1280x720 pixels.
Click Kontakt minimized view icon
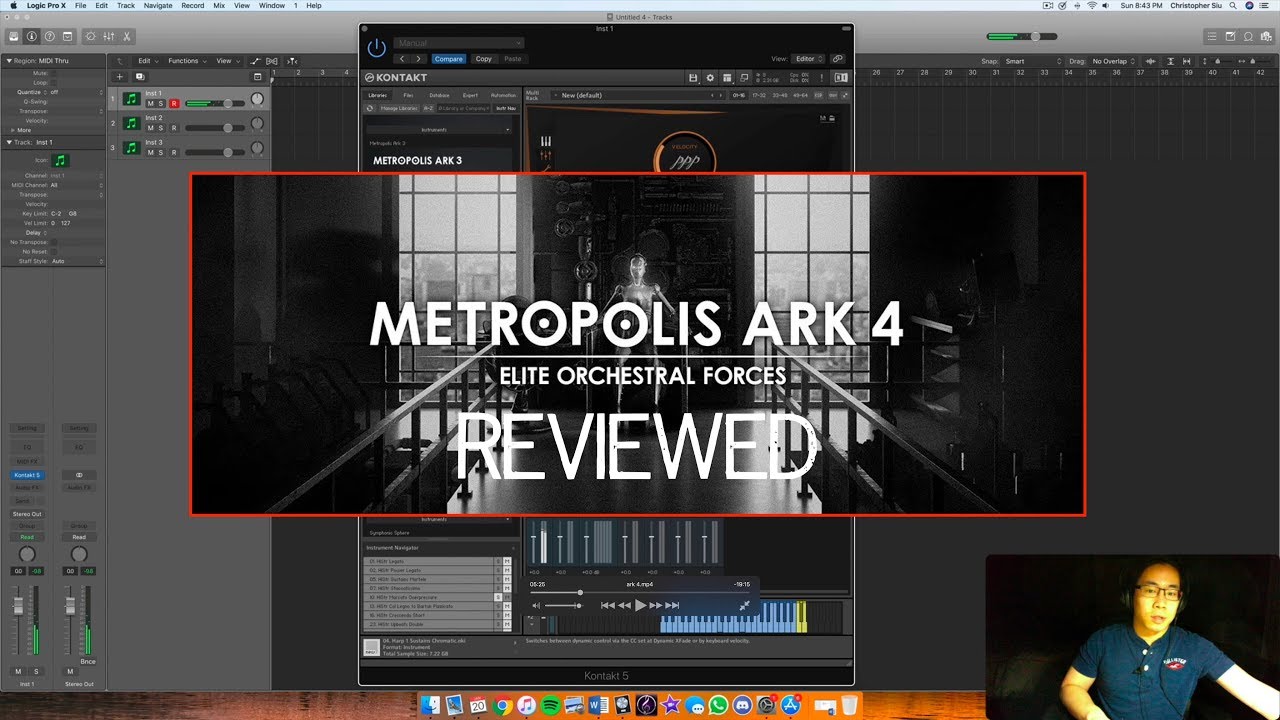(x=744, y=77)
